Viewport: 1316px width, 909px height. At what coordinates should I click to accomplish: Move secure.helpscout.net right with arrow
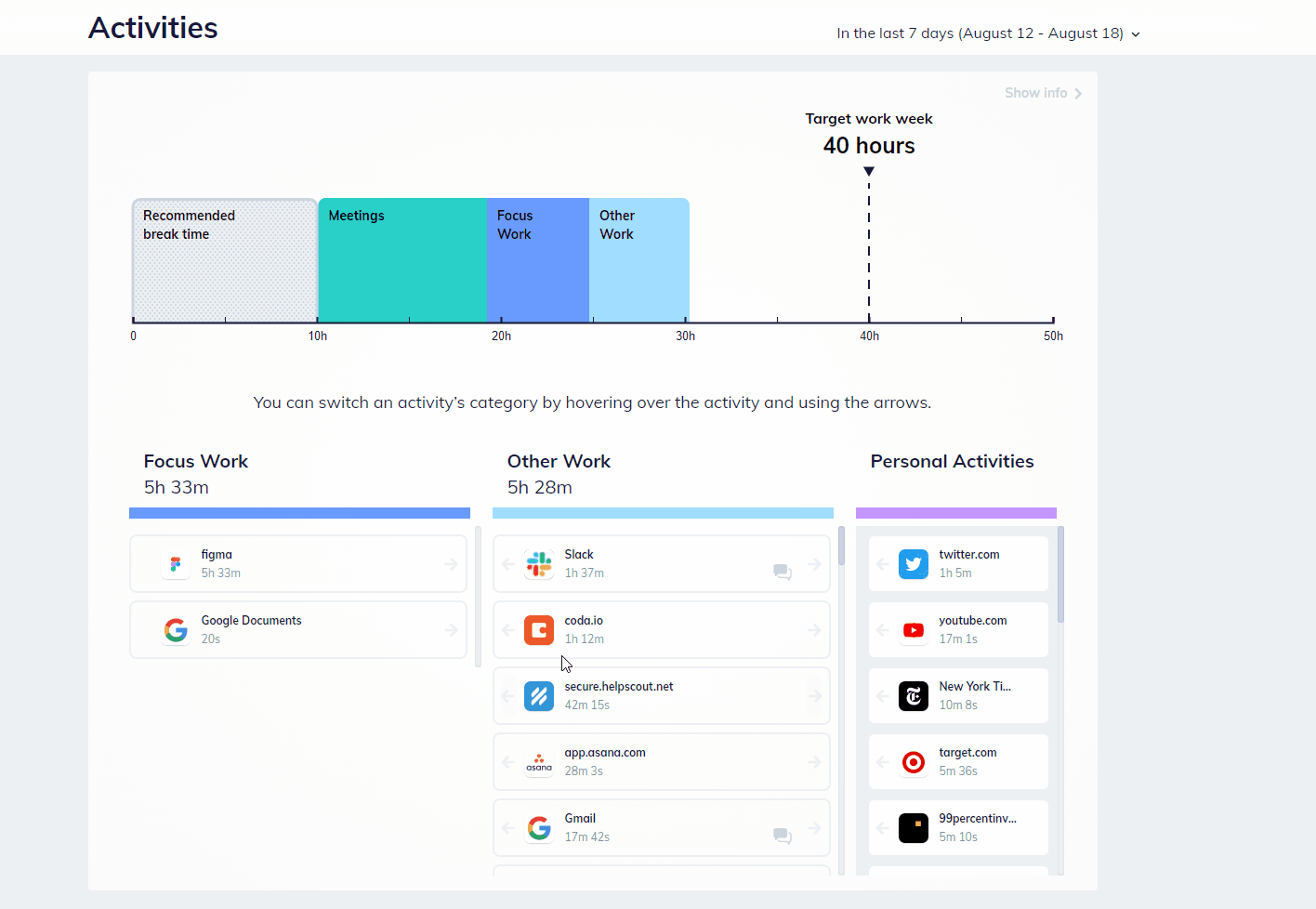pyautogui.click(x=814, y=696)
